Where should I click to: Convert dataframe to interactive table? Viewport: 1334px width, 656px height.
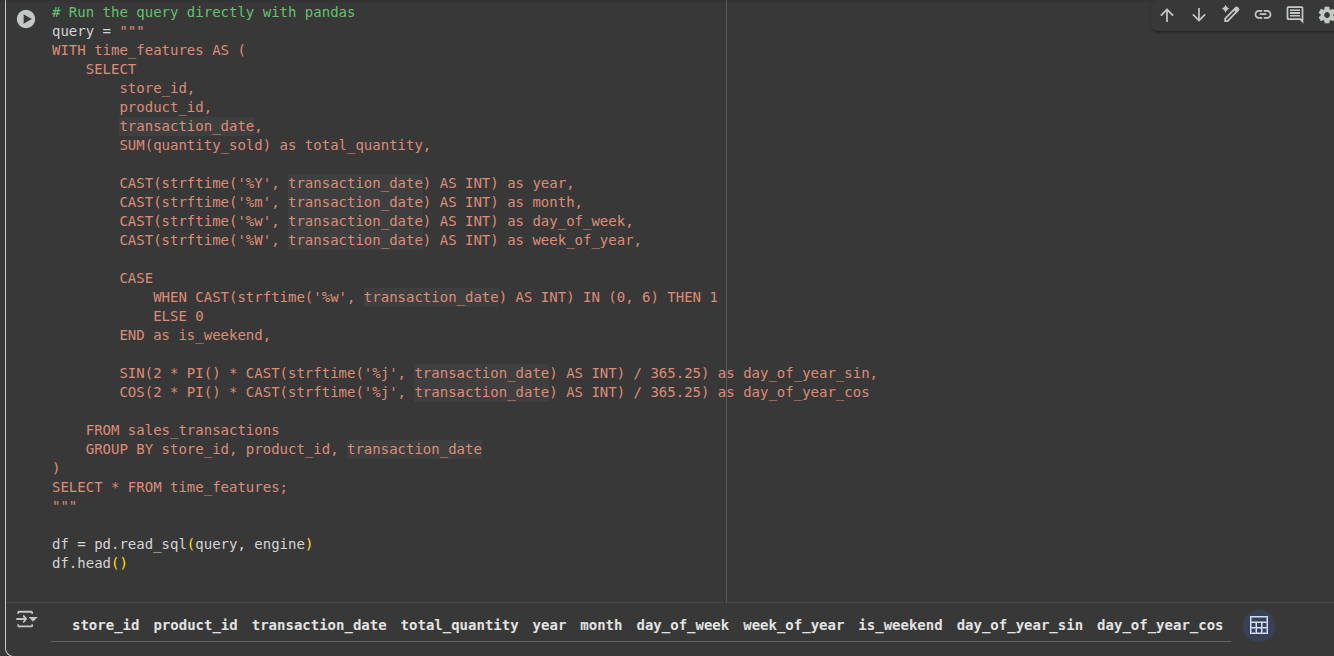(1259, 625)
